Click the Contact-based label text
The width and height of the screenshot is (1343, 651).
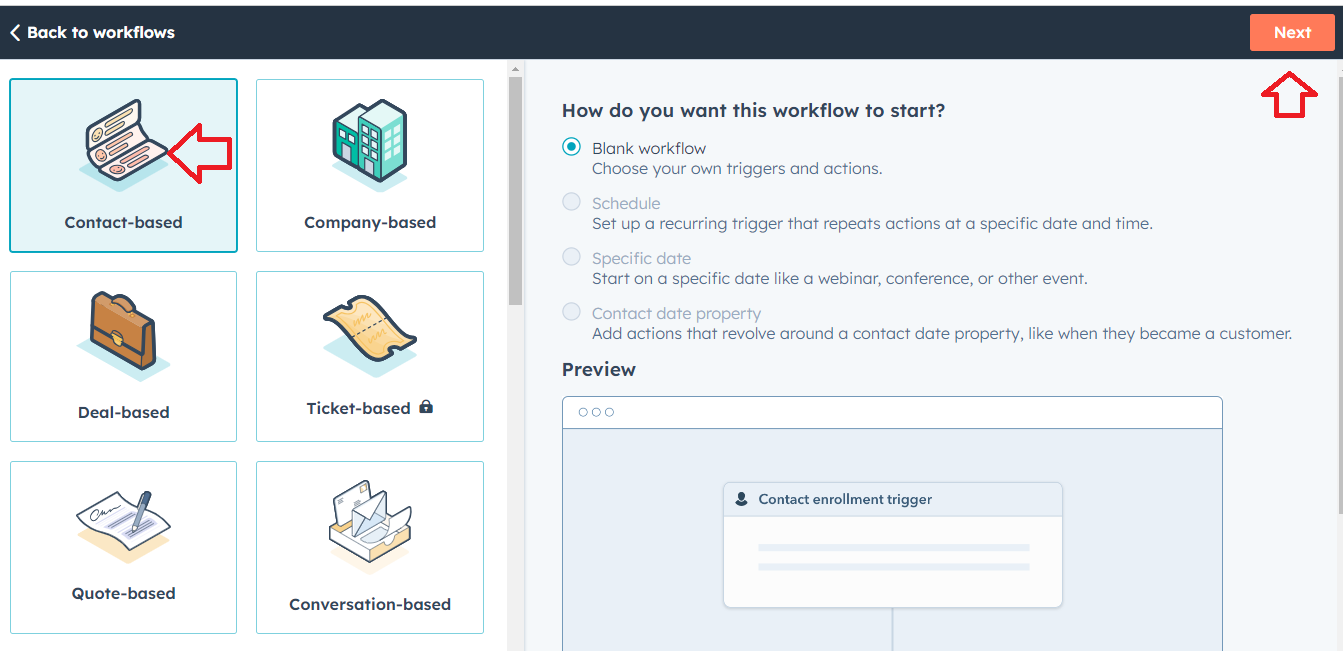click(123, 222)
